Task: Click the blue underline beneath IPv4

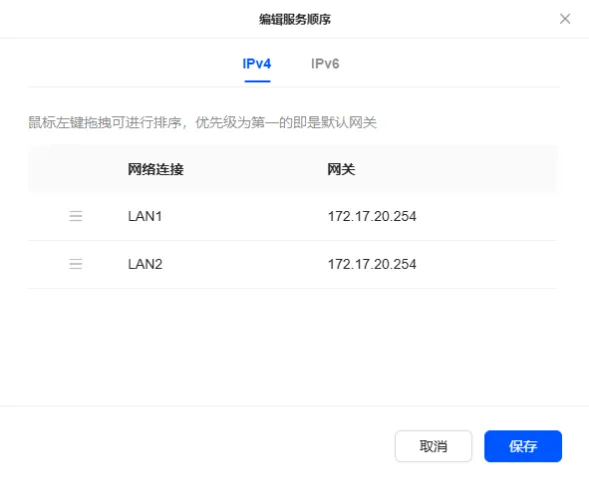Action: click(257, 81)
